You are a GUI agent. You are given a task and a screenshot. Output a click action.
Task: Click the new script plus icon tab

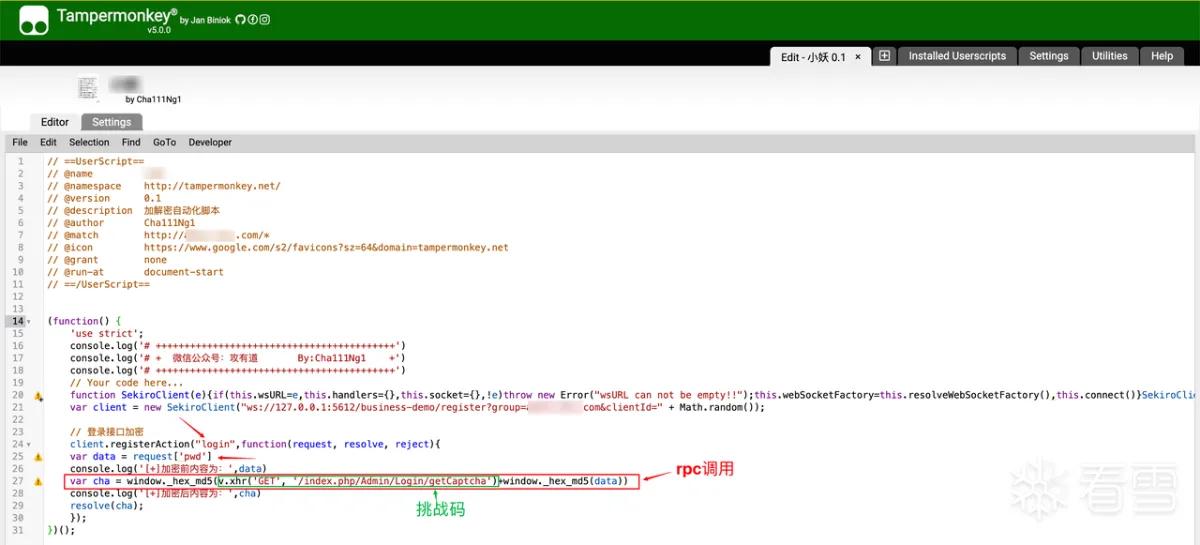pyautogui.click(x=884, y=56)
